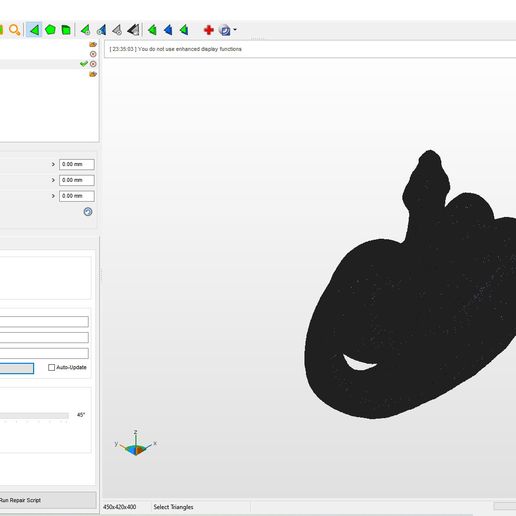Viewport: 516px width, 516px height.
Task: Click the gray triangle with circle icon
Action: tap(117, 30)
